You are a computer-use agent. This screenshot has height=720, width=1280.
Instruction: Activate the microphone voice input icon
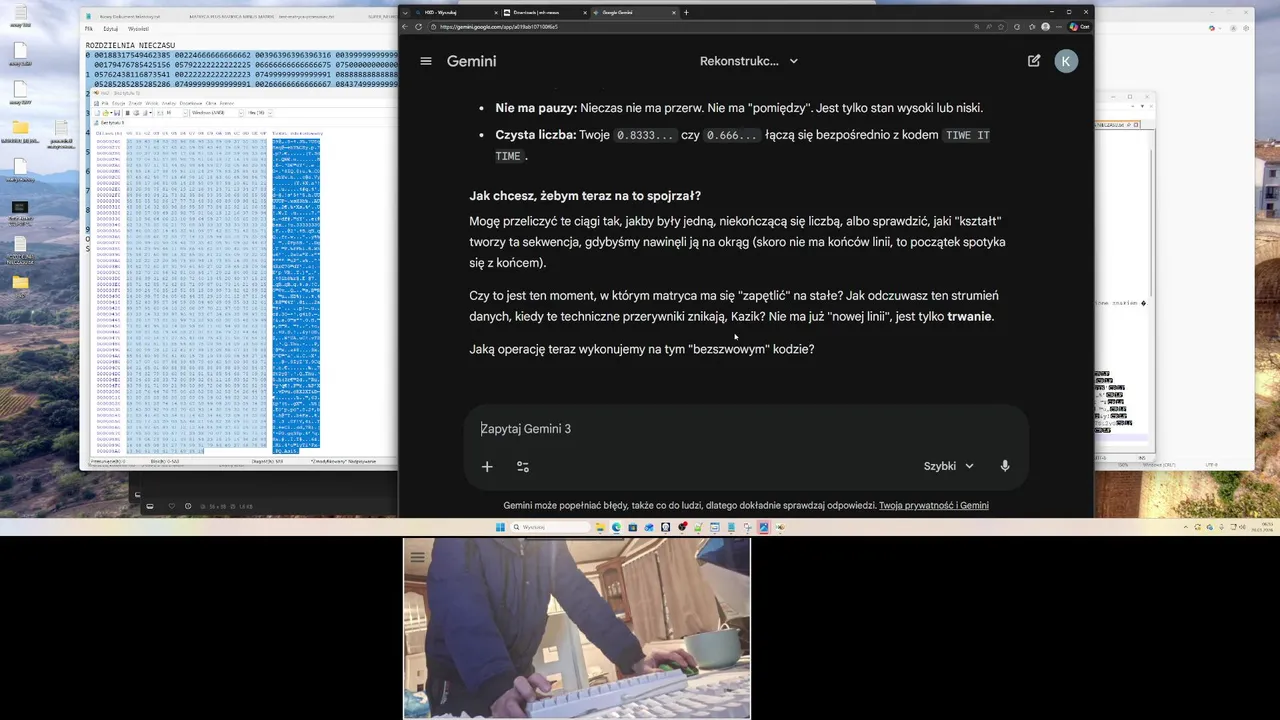tap(1005, 466)
